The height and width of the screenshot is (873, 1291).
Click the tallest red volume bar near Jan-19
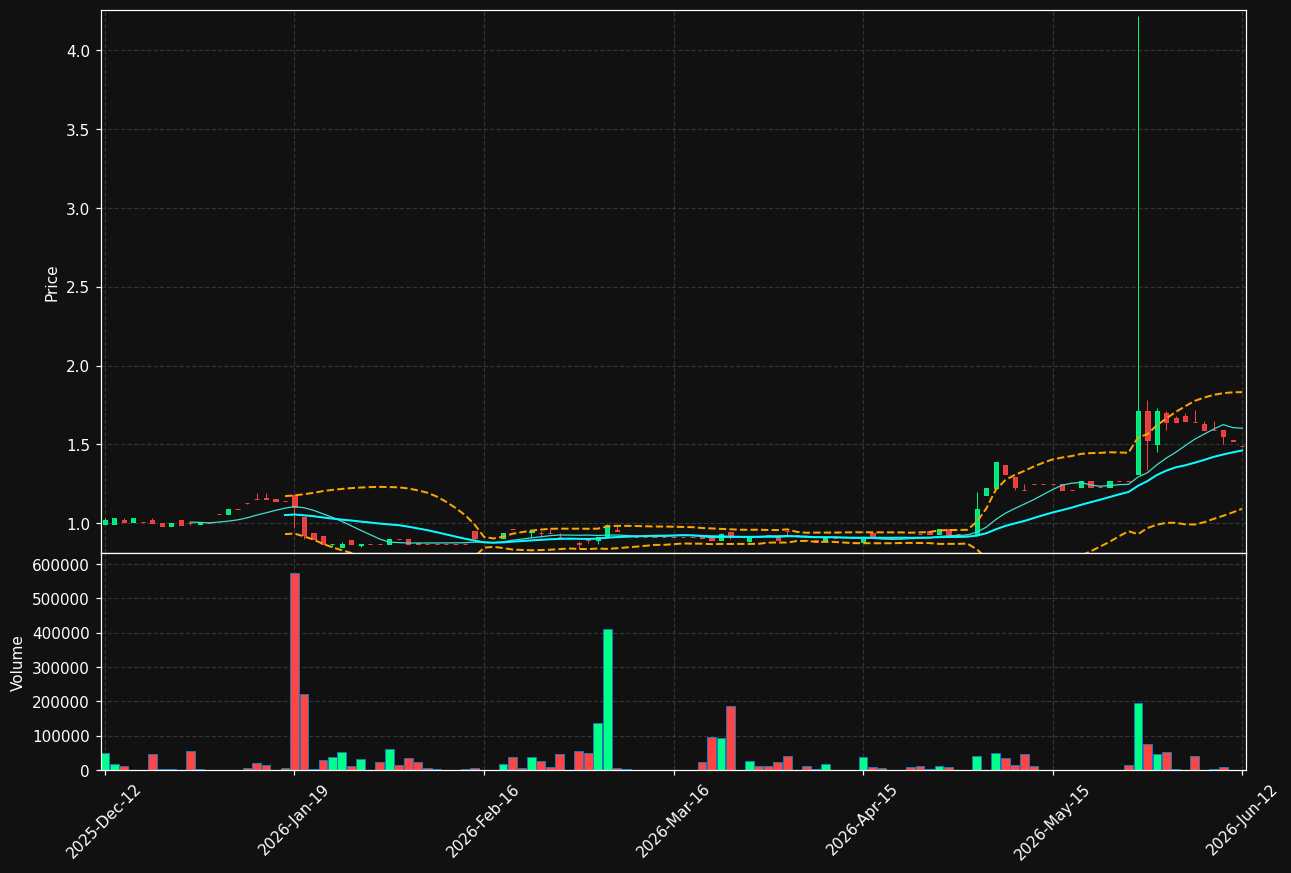click(x=295, y=672)
